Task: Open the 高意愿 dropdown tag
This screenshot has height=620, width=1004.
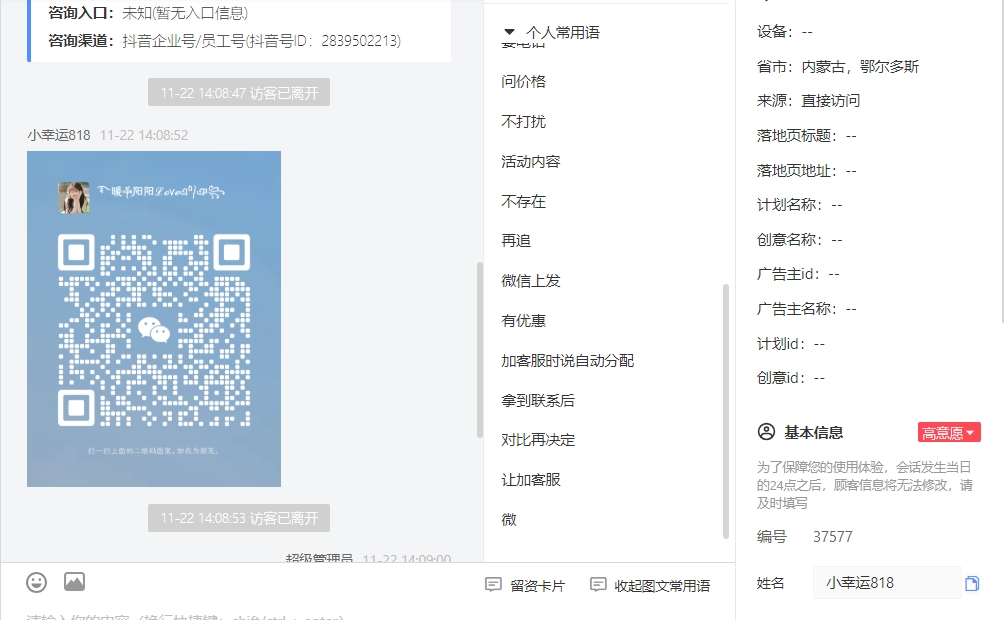Action: click(949, 432)
